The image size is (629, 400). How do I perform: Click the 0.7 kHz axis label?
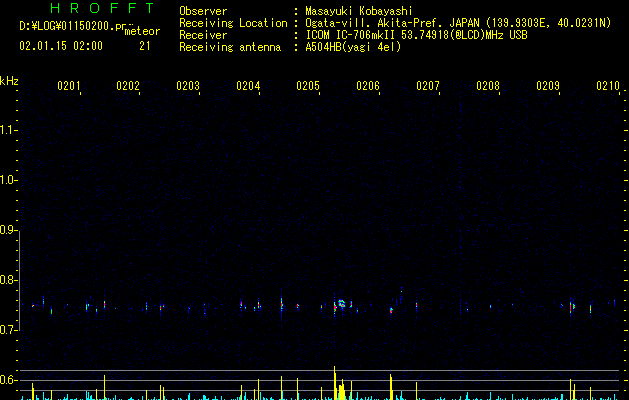click(x=8, y=330)
